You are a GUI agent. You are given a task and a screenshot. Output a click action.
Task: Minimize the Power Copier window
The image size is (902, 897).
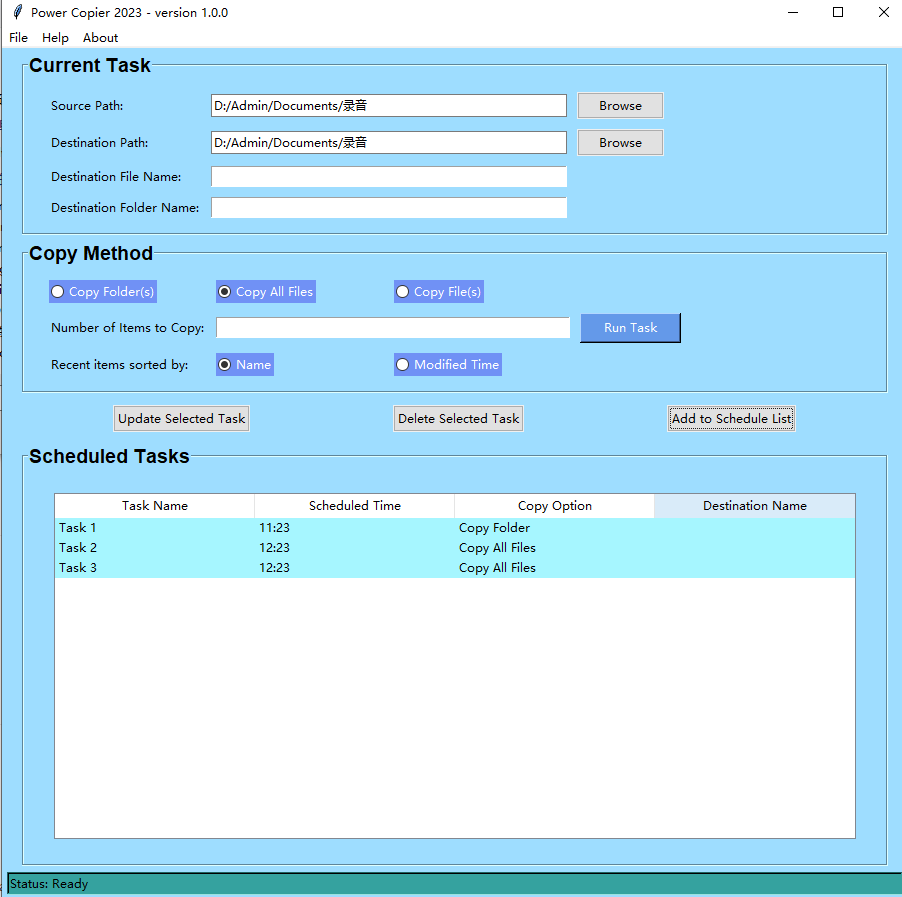(x=793, y=12)
